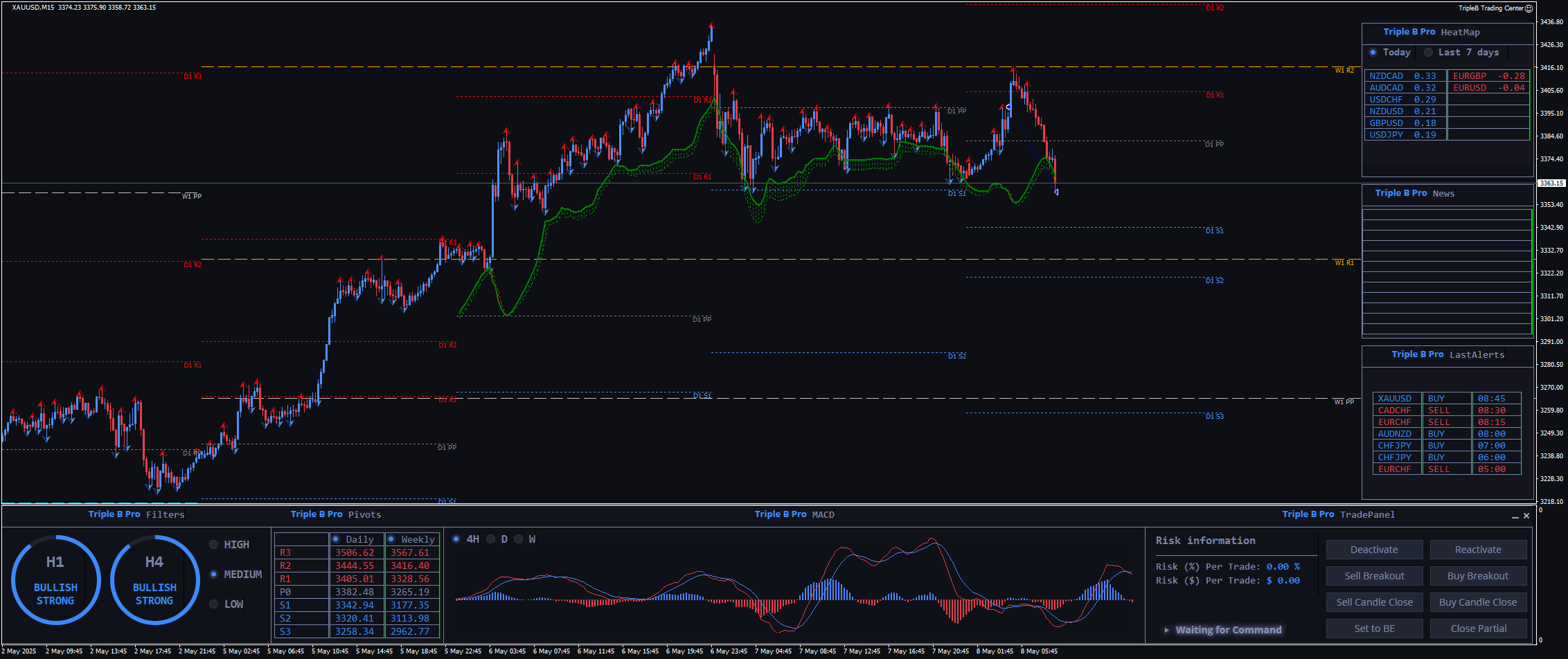
Task: Select LOW filter strength
Action: pyautogui.click(x=214, y=604)
